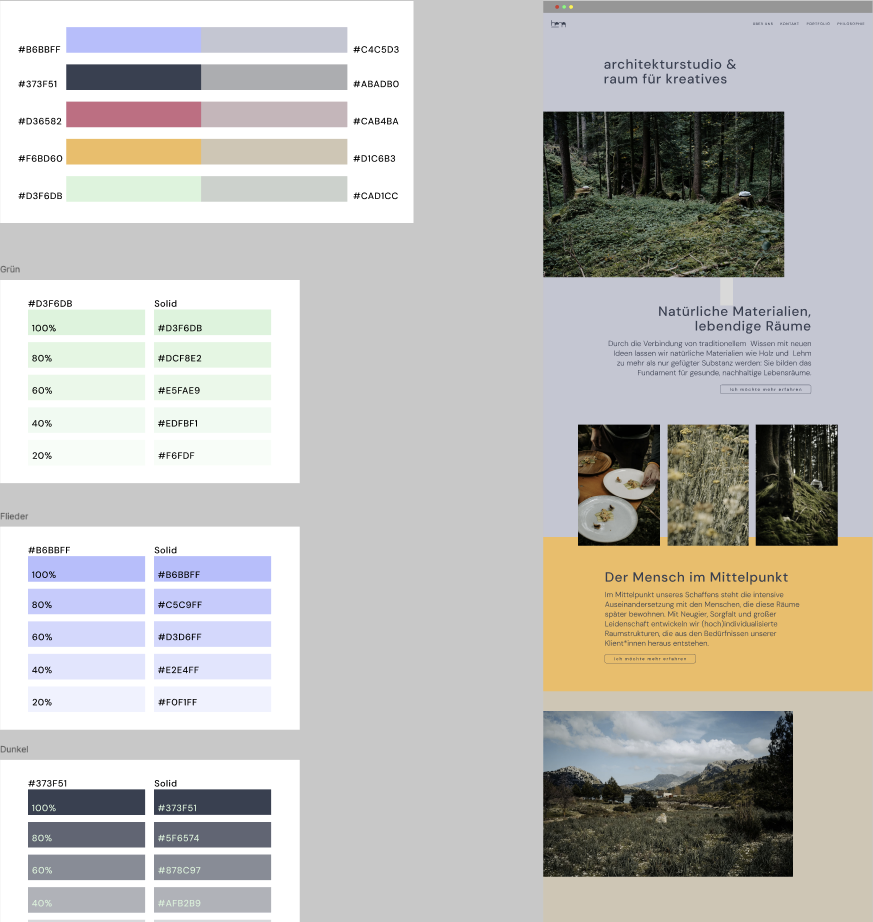Select the photo of plates with food
Image resolution: width=873 pixels, height=922 pixels.
click(x=619, y=485)
